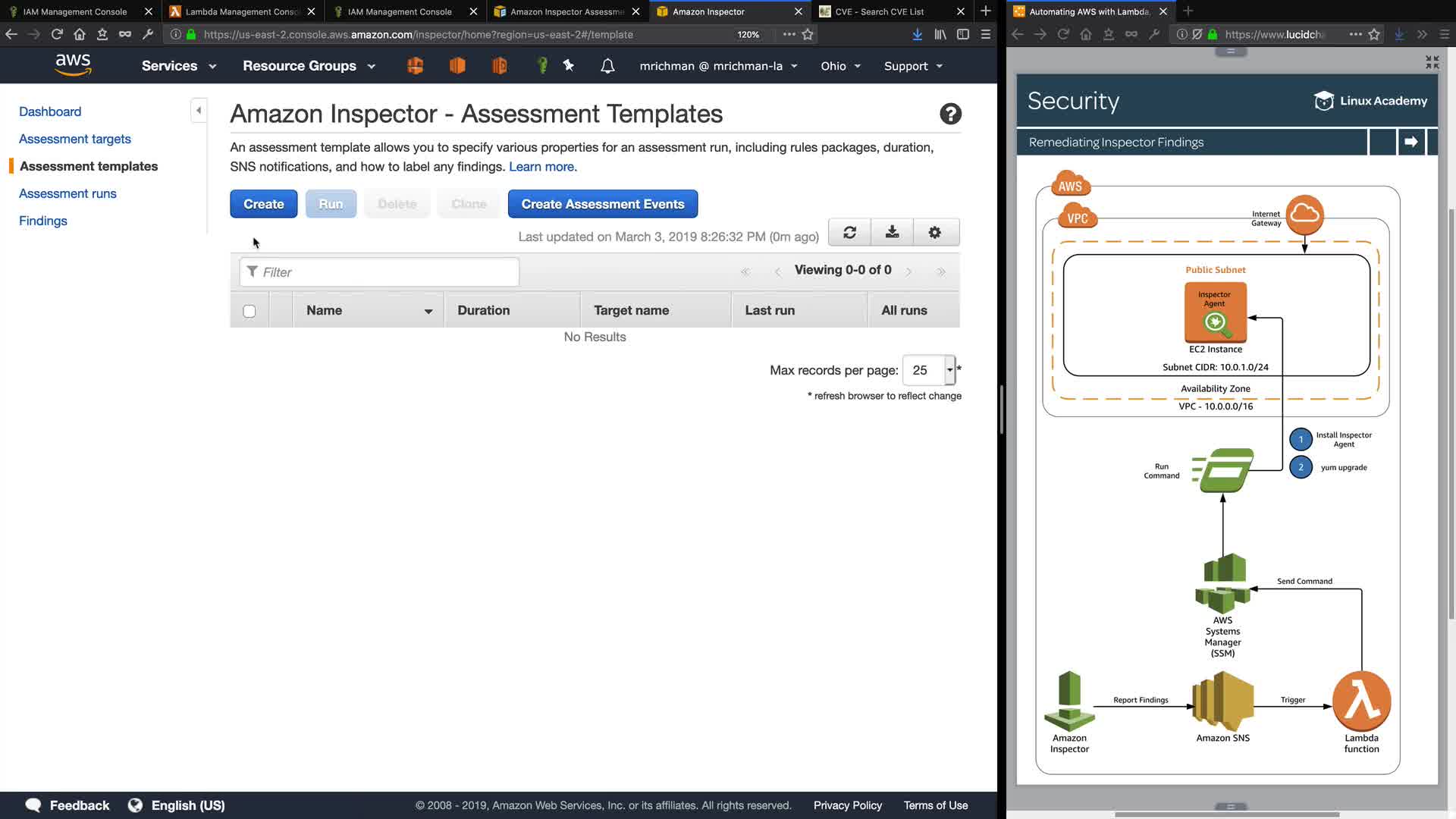Click the AWS logo home icon

tap(74, 65)
